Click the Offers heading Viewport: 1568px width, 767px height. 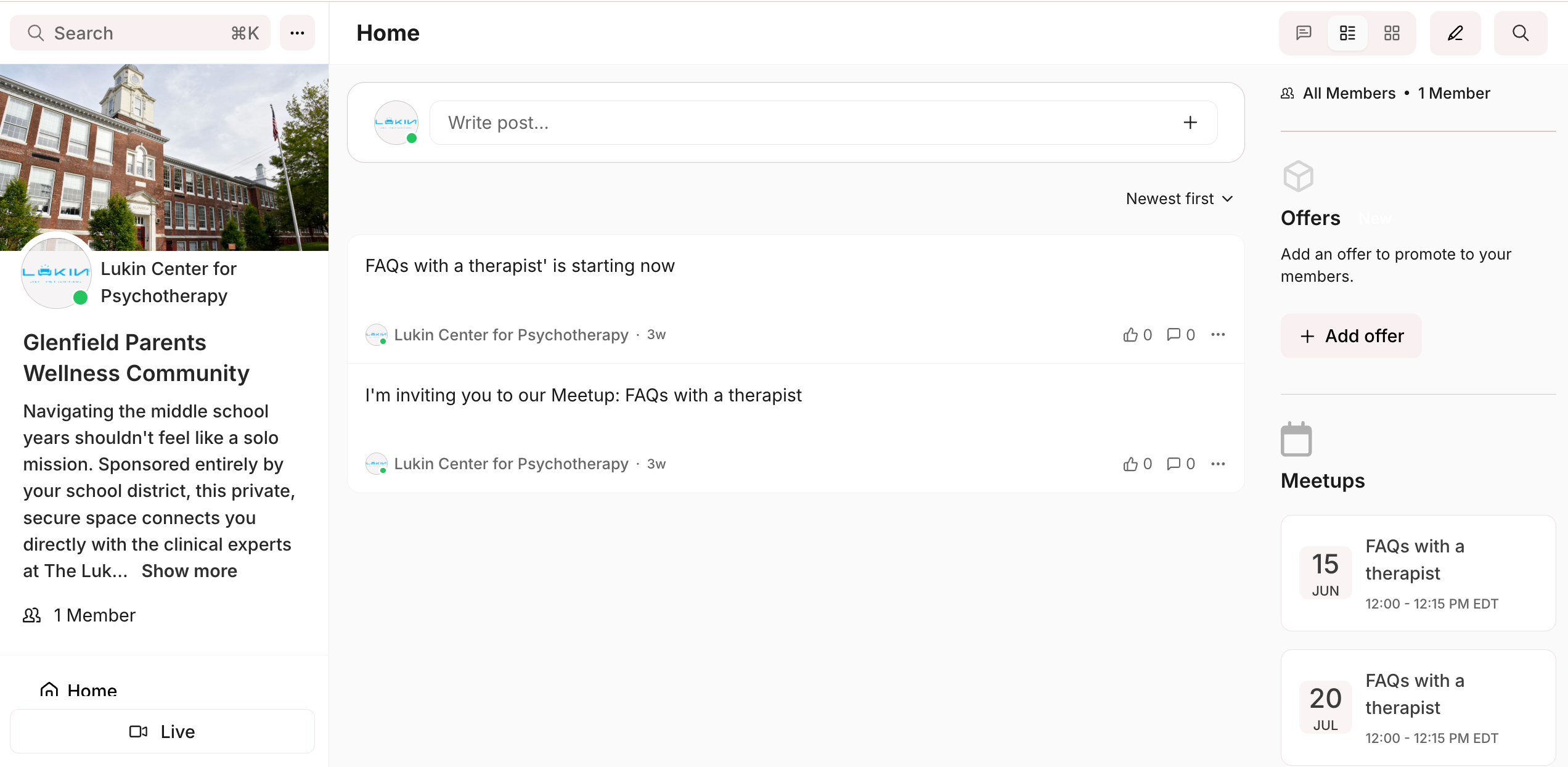tap(1310, 218)
